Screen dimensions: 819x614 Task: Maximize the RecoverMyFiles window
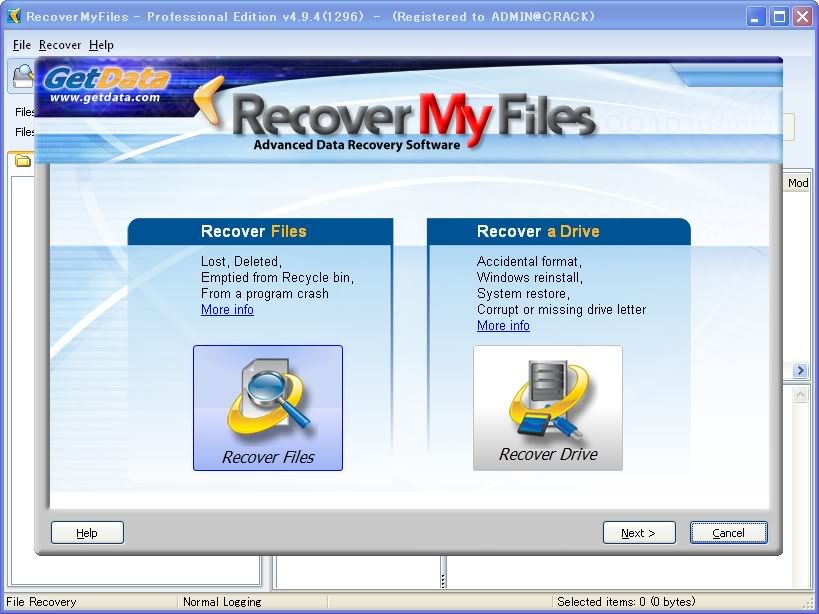click(x=779, y=17)
